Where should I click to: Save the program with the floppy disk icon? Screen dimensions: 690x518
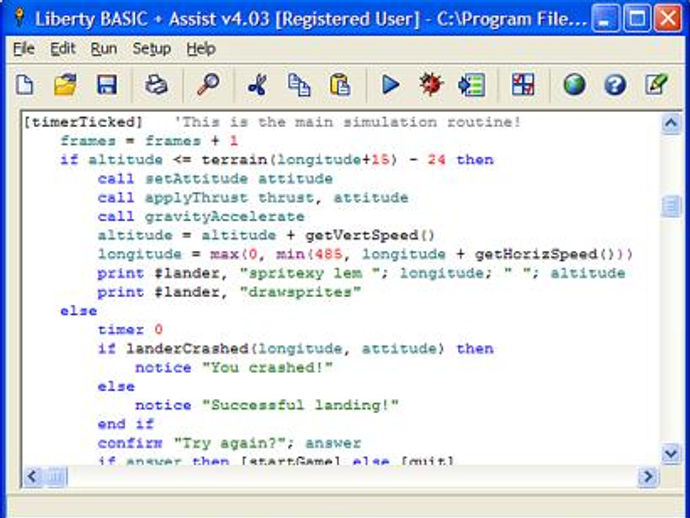[x=106, y=84]
